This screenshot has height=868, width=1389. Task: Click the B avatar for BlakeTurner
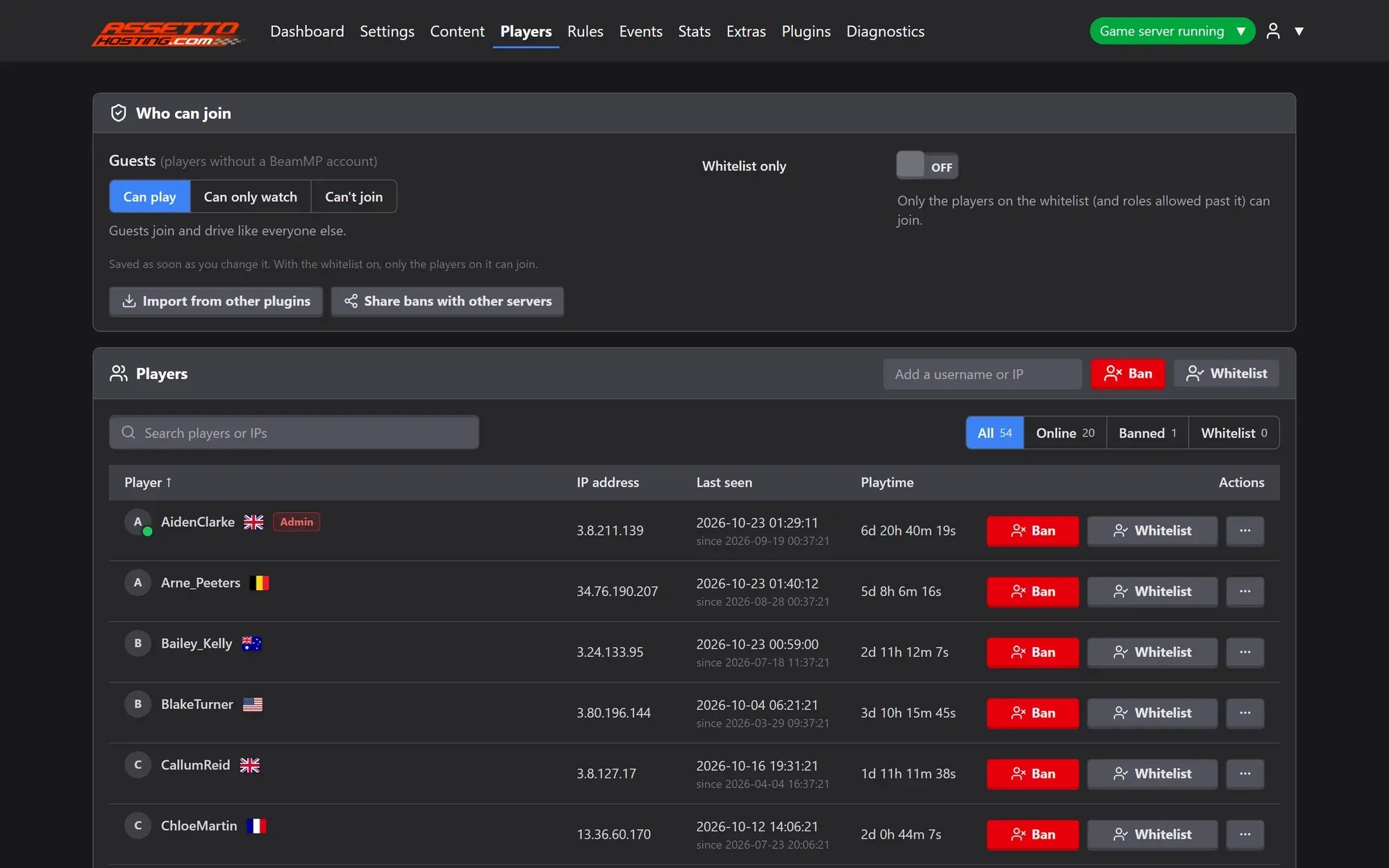click(x=138, y=704)
